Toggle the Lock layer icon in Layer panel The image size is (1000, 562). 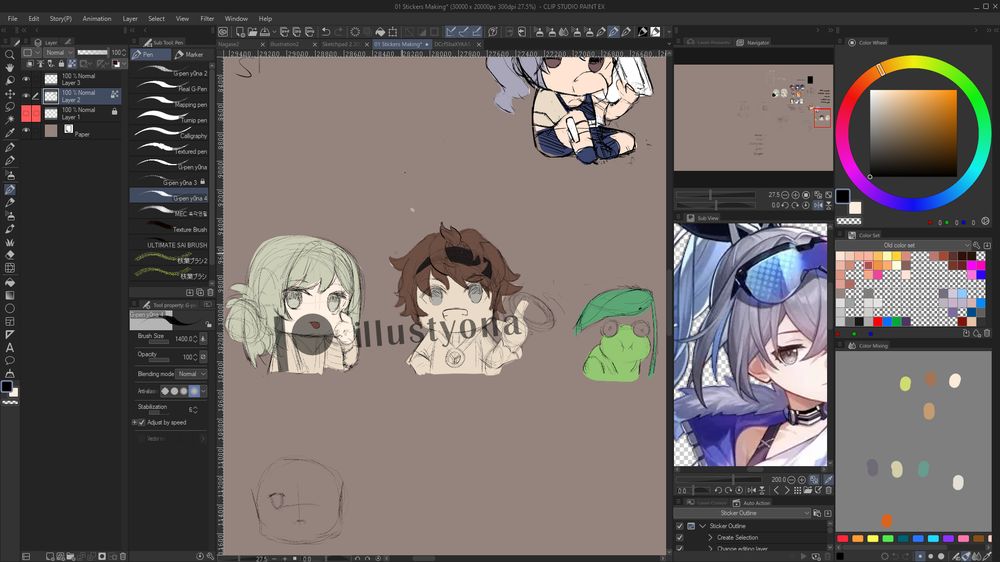pyautogui.click(x=61, y=64)
